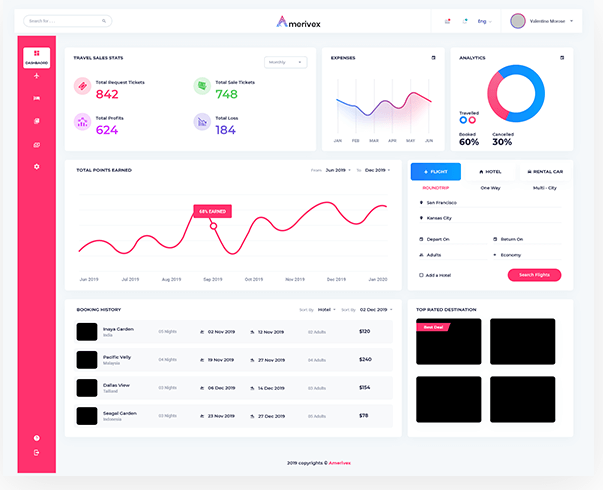Open the Dashboard sidebar item

click(36, 57)
